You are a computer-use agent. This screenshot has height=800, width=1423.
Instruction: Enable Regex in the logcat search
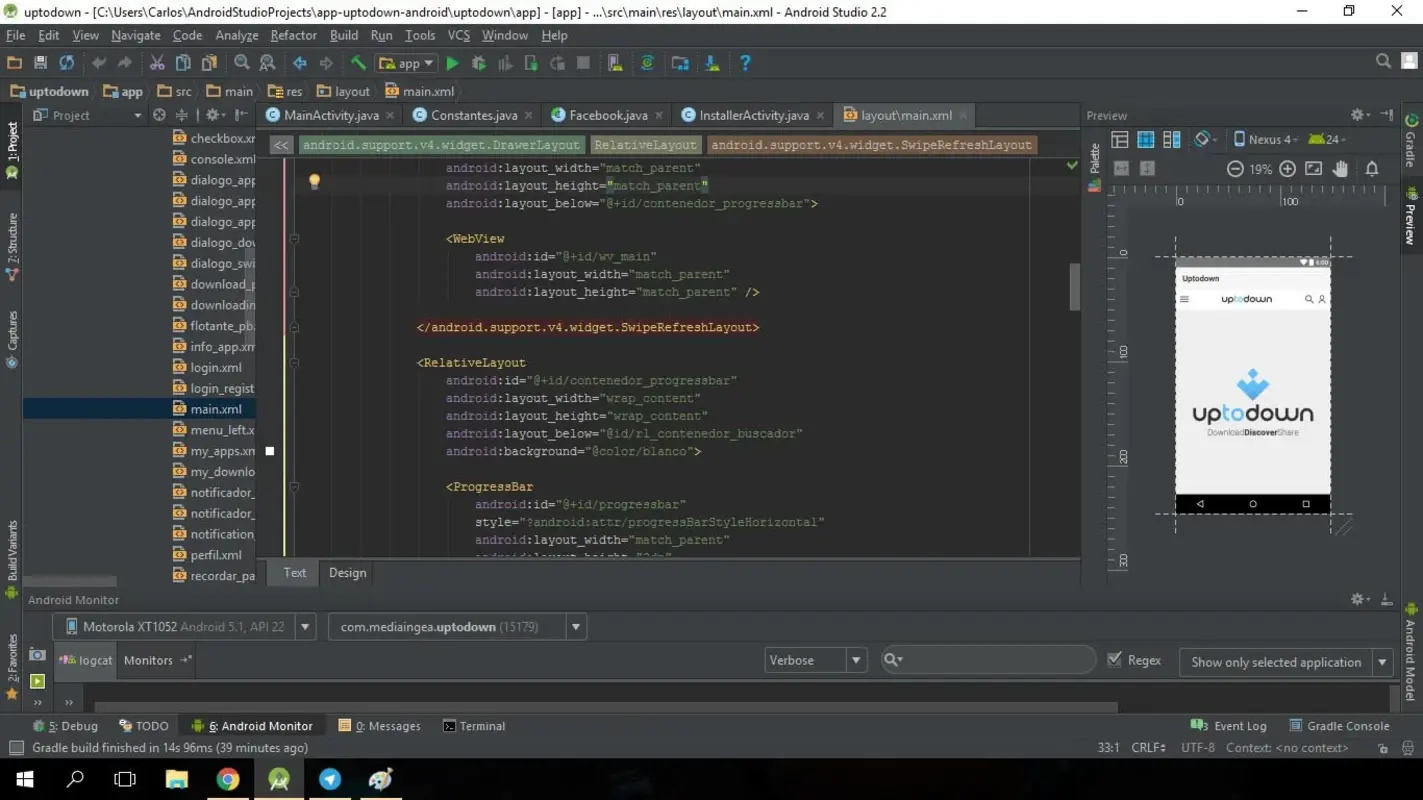(1113, 659)
